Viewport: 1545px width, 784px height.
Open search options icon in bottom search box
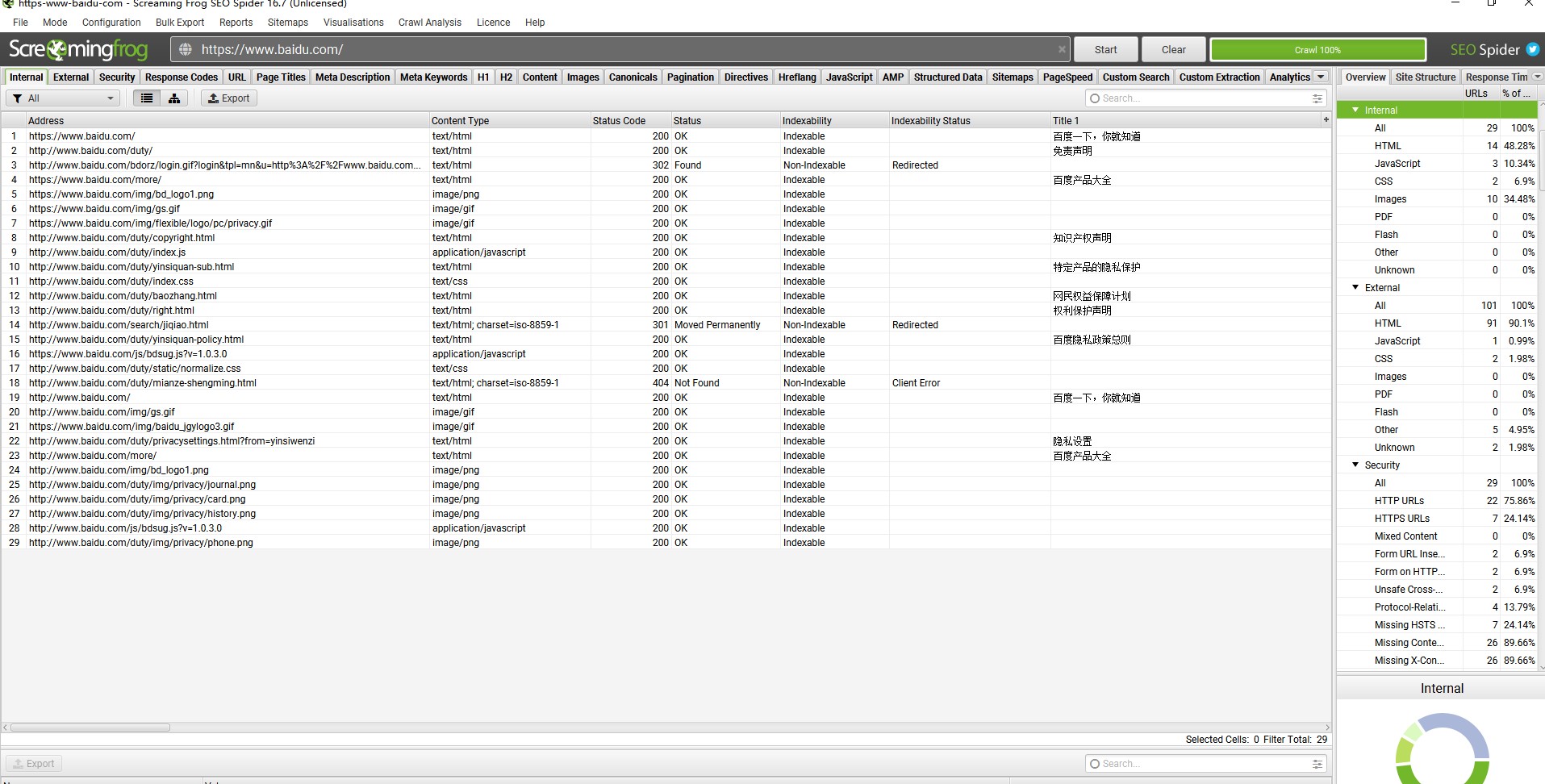1317,764
